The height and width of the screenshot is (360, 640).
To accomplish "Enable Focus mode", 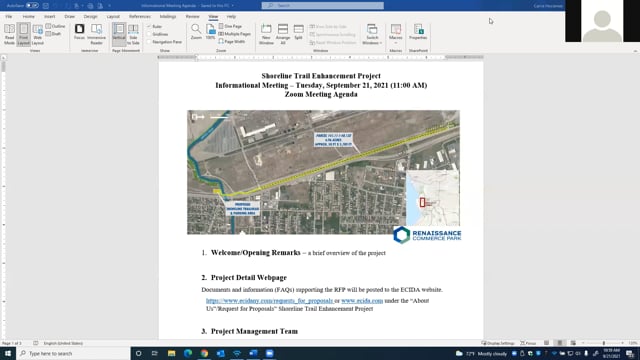I will pyautogui.click(x=80, y=32).
